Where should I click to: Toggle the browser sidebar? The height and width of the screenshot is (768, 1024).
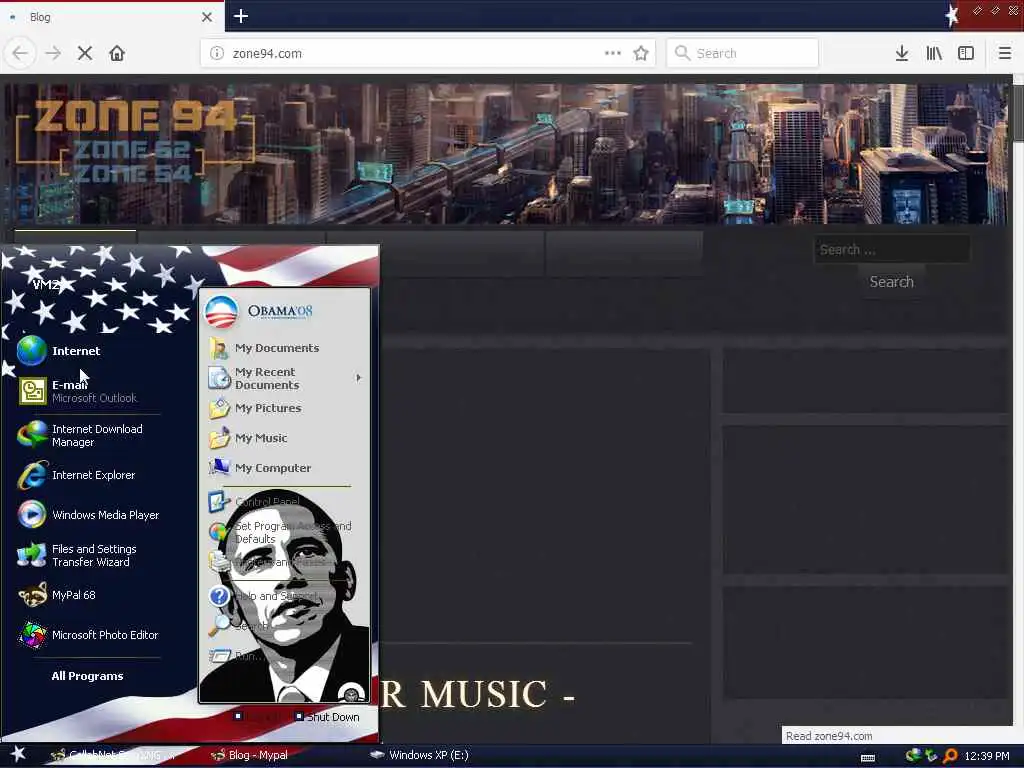click(x=966, y=53)
